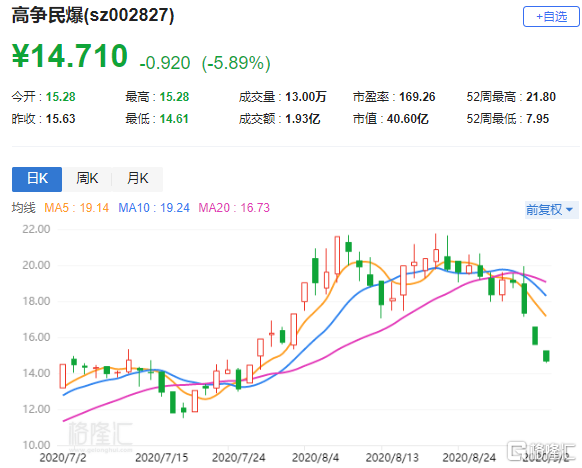Click the 14.00 y-axis label
The height and width of the screenshot is (468, 582).
coord(36,373)
